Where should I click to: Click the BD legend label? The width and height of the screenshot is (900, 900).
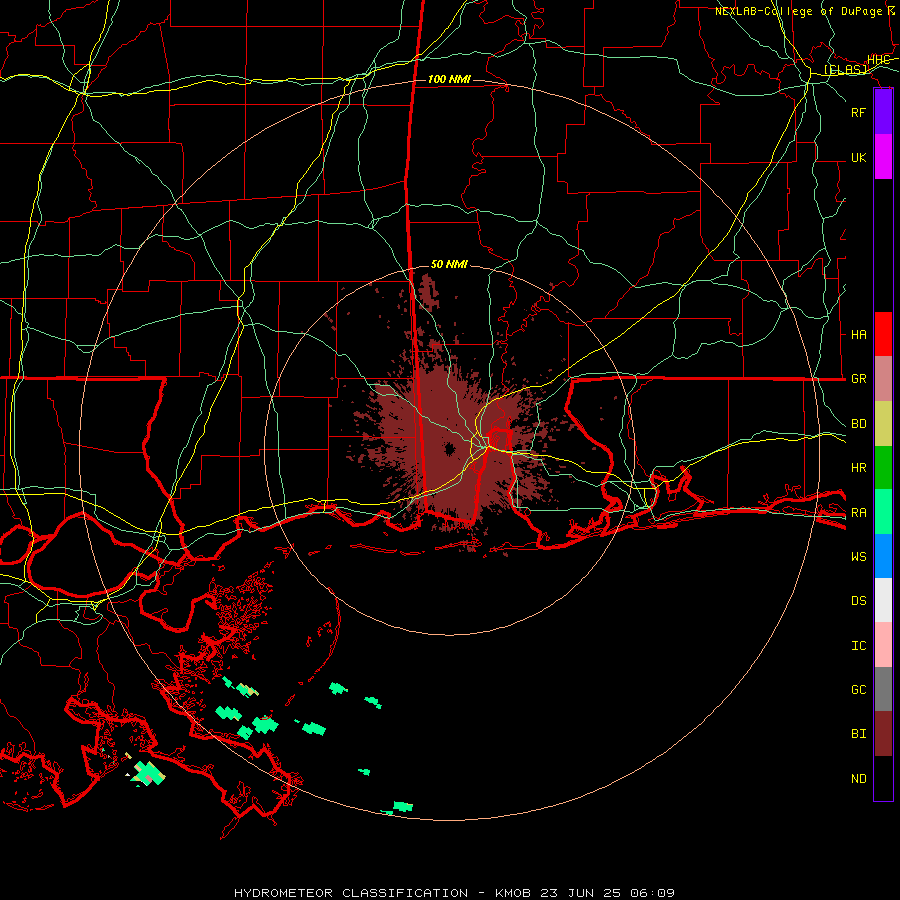(858, 424)
